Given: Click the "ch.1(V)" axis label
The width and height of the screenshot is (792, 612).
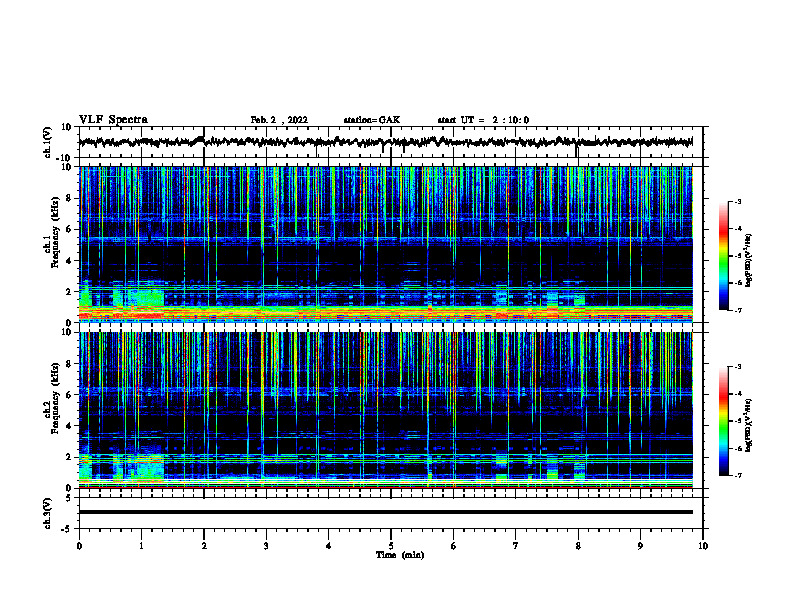Looking at the screenshot, I should point(48,142).
